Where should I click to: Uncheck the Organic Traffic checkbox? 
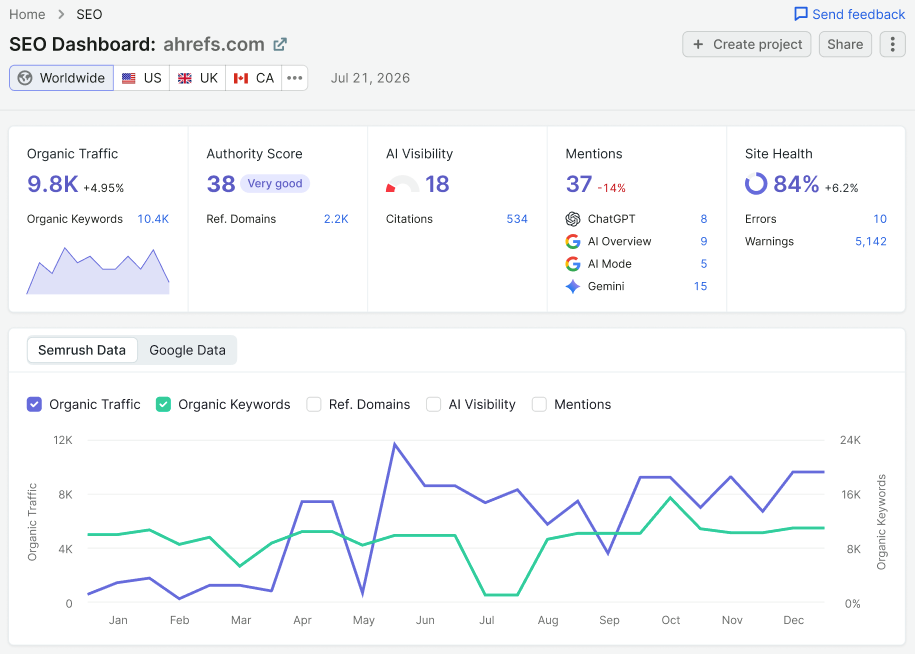34,404
